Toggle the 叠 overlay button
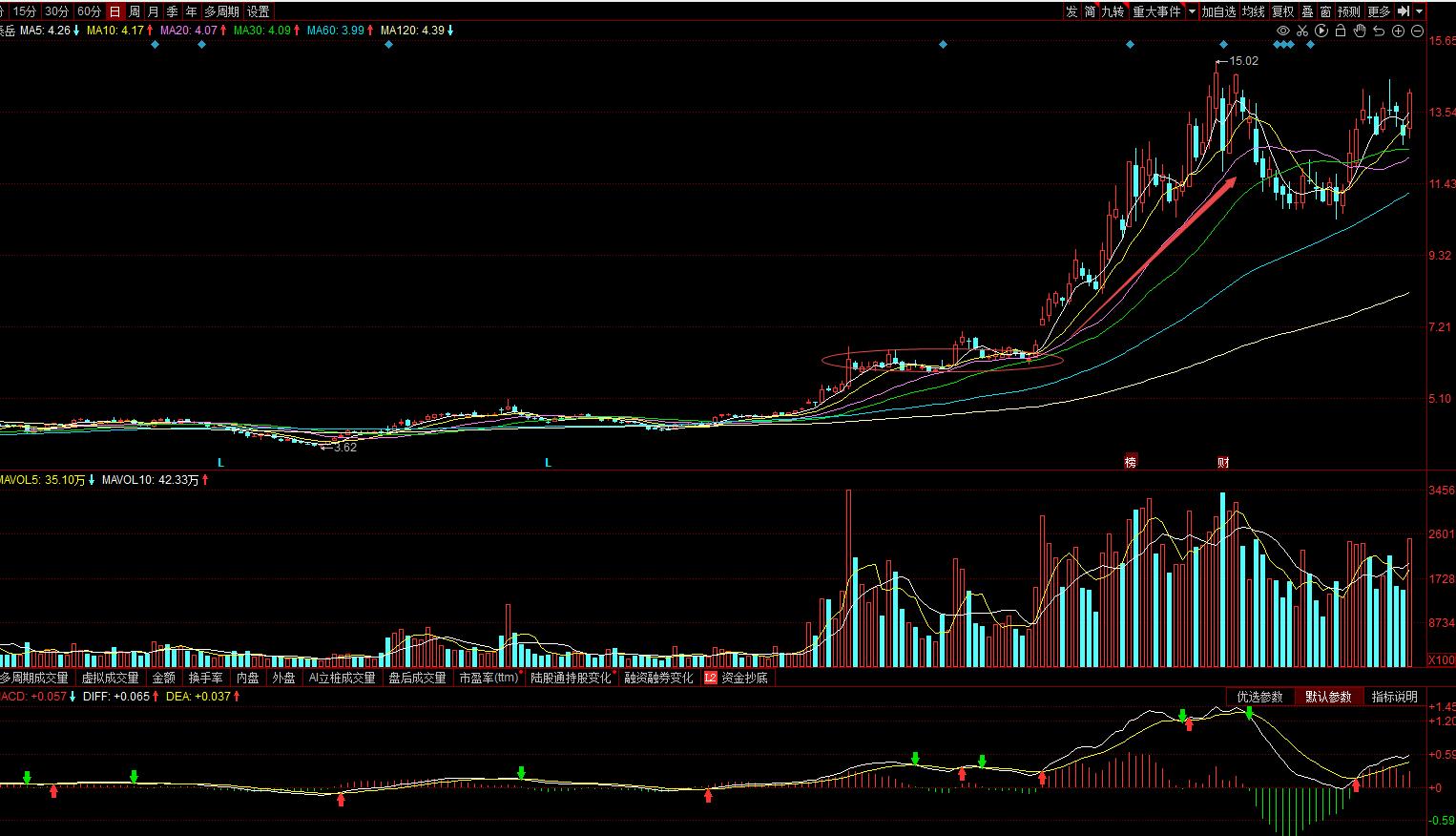The image size is (1456, 836). tap(1307, 11)
